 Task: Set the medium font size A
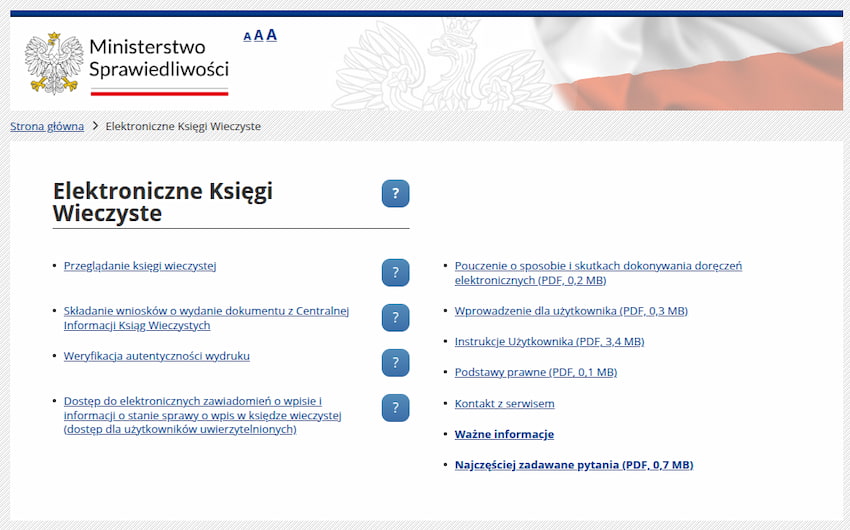[259, 36]
